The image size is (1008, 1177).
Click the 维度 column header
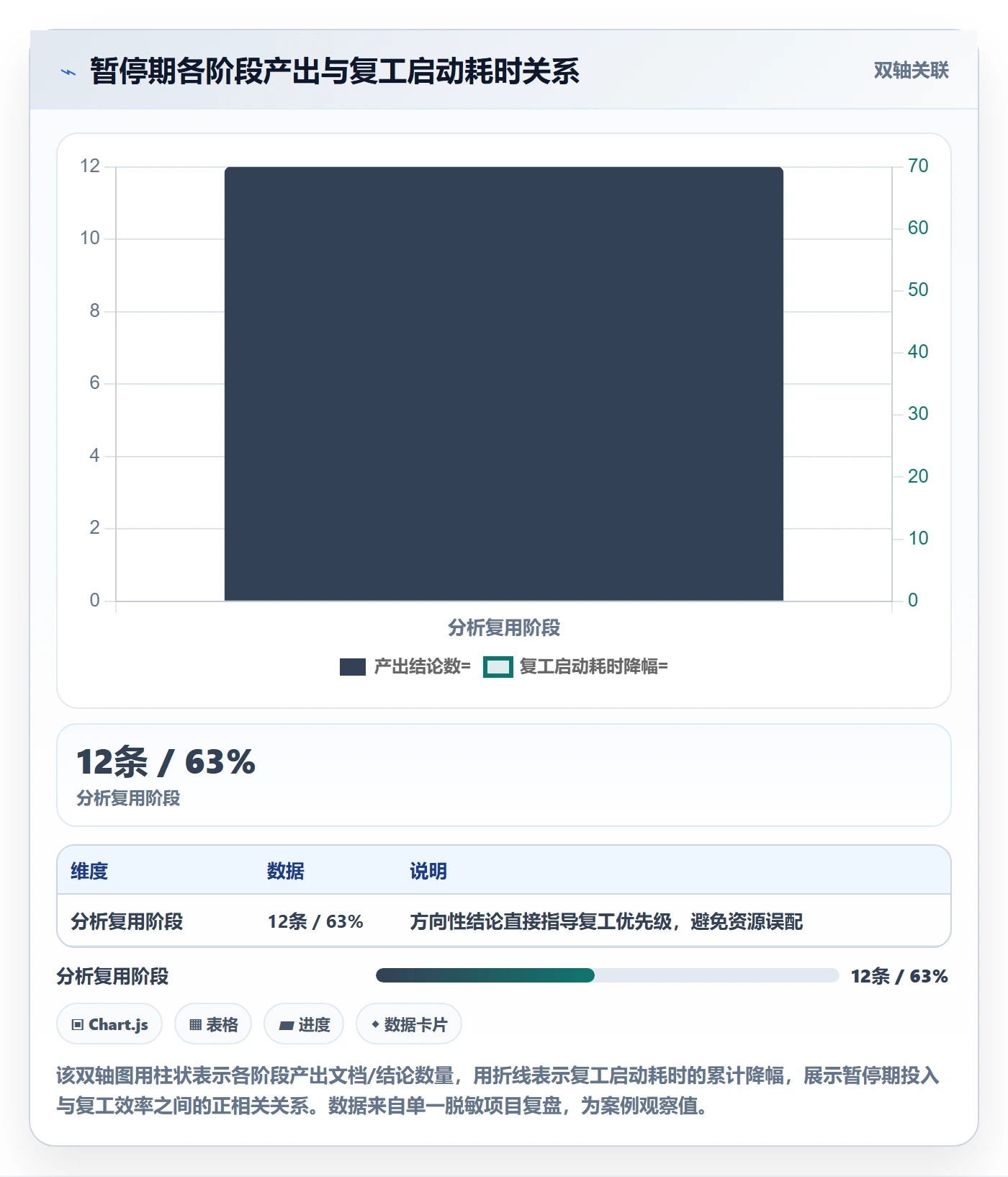(89, 872)
